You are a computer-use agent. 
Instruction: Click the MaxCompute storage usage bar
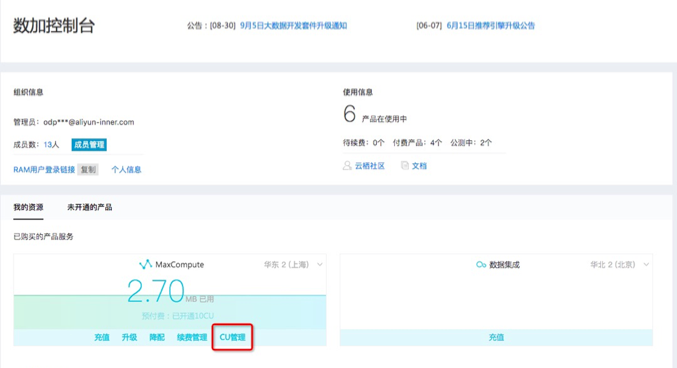click(170, 312)
